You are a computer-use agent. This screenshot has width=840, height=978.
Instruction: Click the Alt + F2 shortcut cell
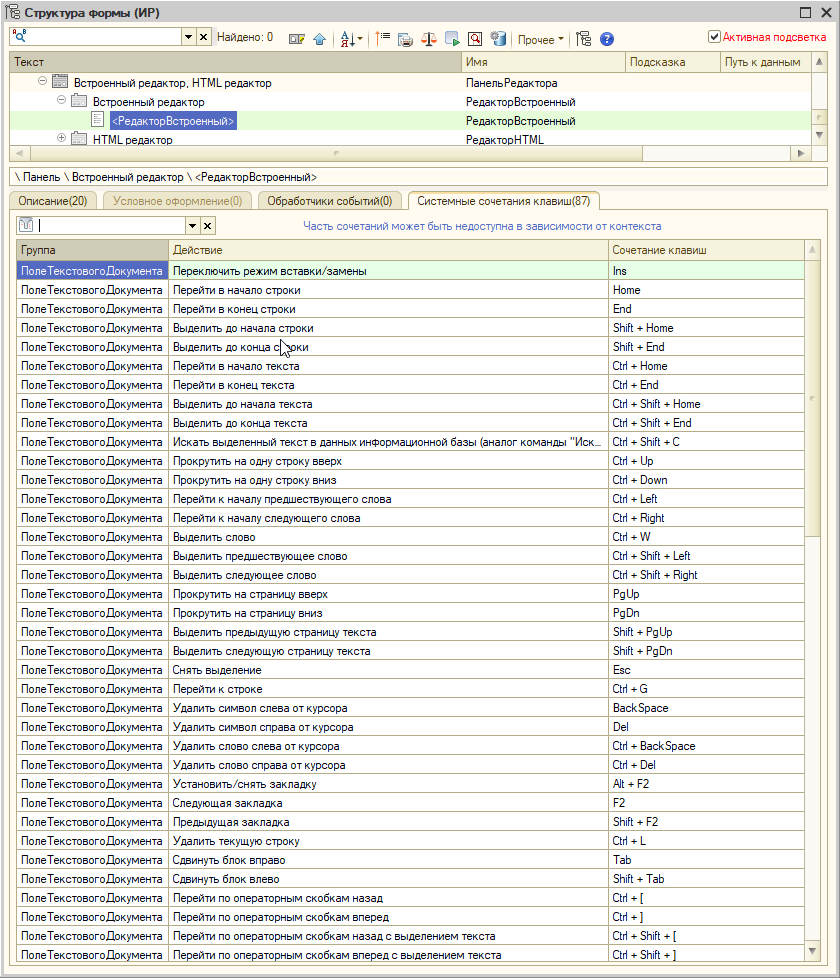click(x=706, y=784)
